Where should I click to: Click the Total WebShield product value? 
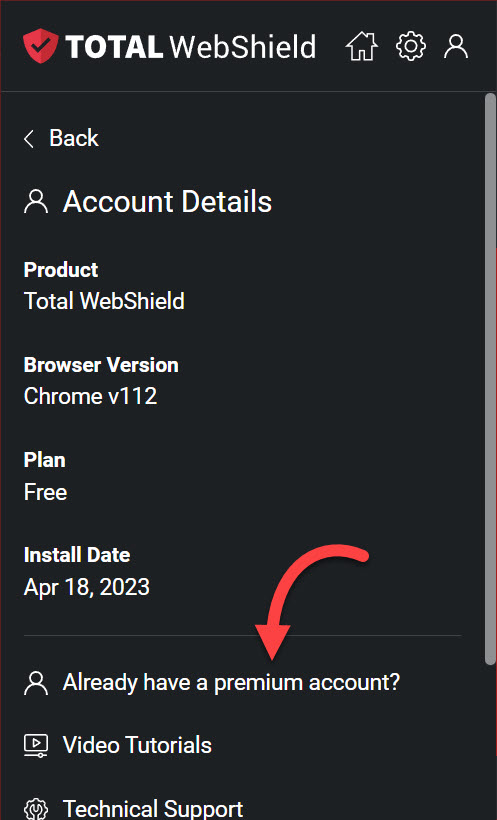[104, 301]
